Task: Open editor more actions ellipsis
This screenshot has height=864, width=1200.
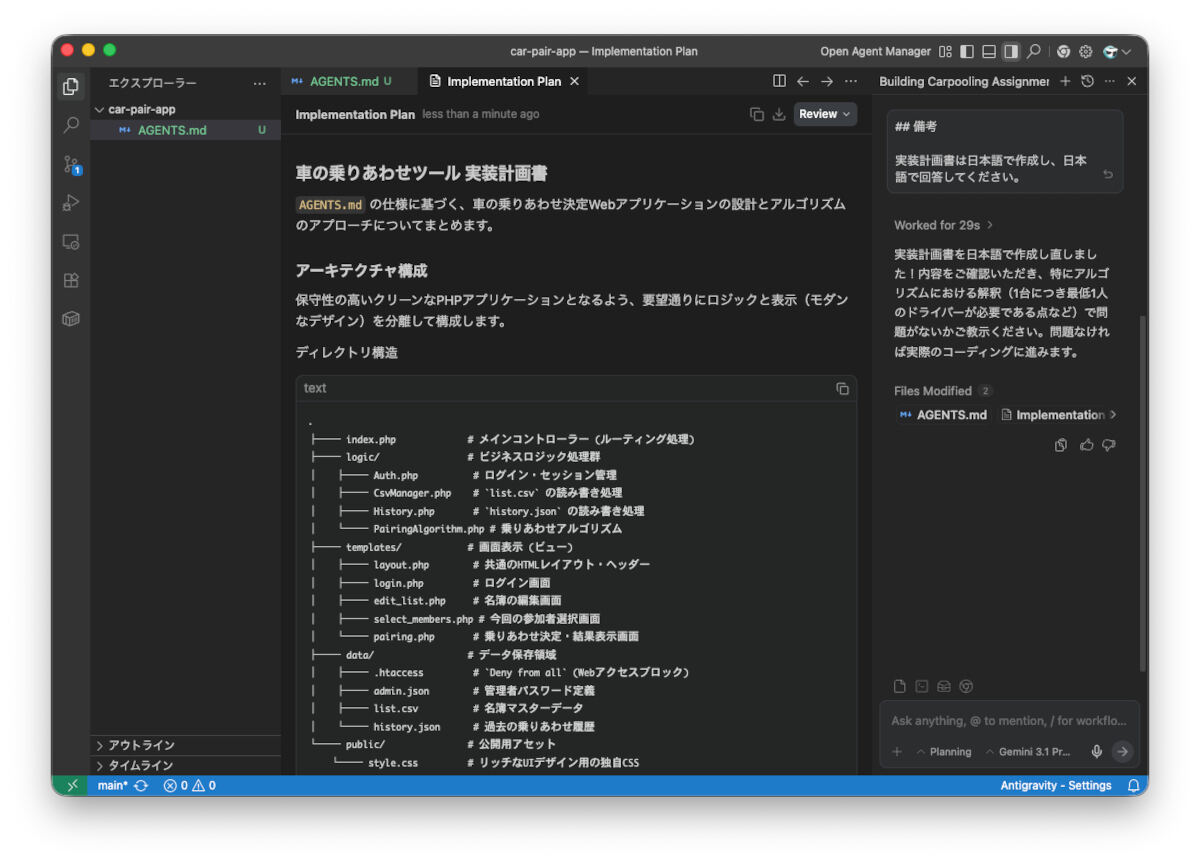Action: 851,81
